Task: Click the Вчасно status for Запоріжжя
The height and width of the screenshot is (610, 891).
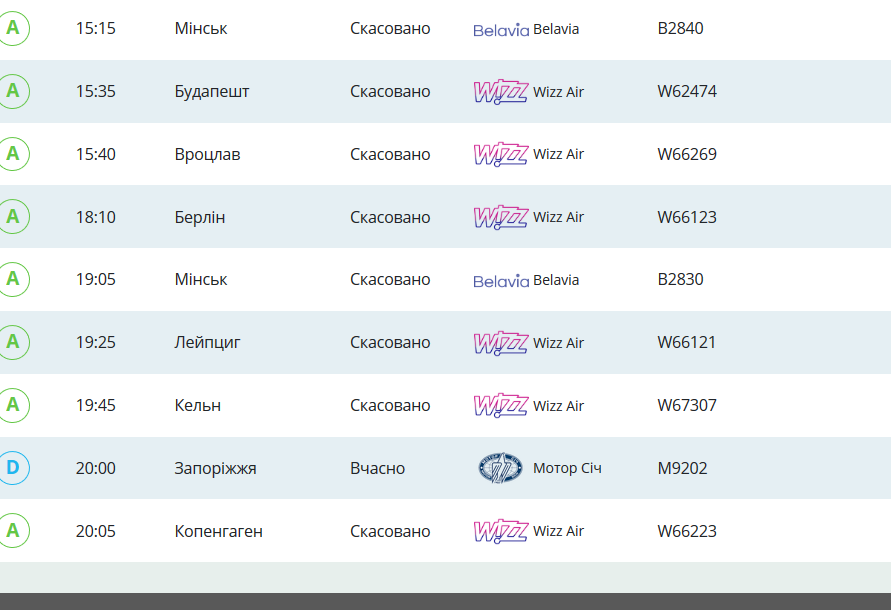Action: pyautogui.click(x=377, y=468)
